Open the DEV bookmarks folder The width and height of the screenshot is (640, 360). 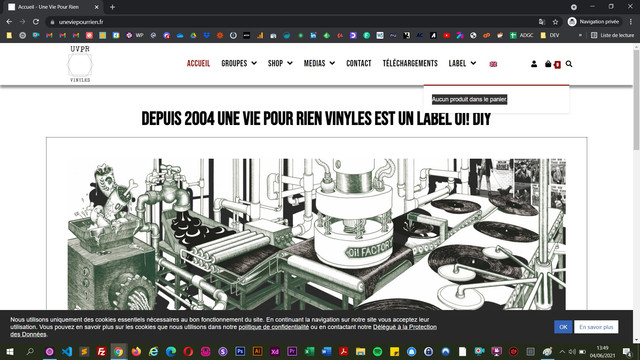549,36
